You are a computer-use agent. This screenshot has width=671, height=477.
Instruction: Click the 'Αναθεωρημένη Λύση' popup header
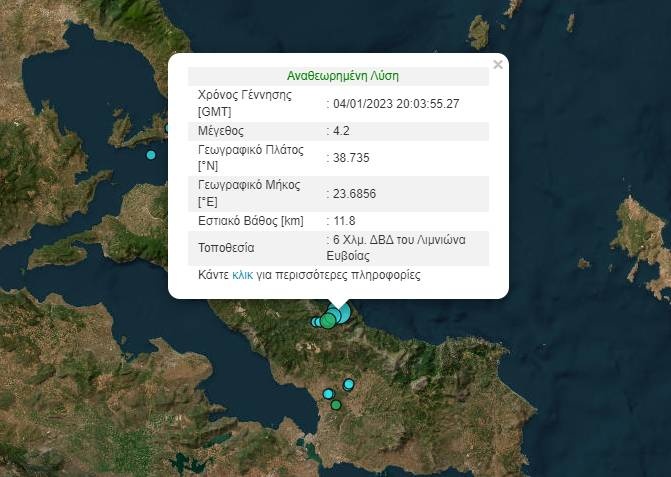point(343,76)
